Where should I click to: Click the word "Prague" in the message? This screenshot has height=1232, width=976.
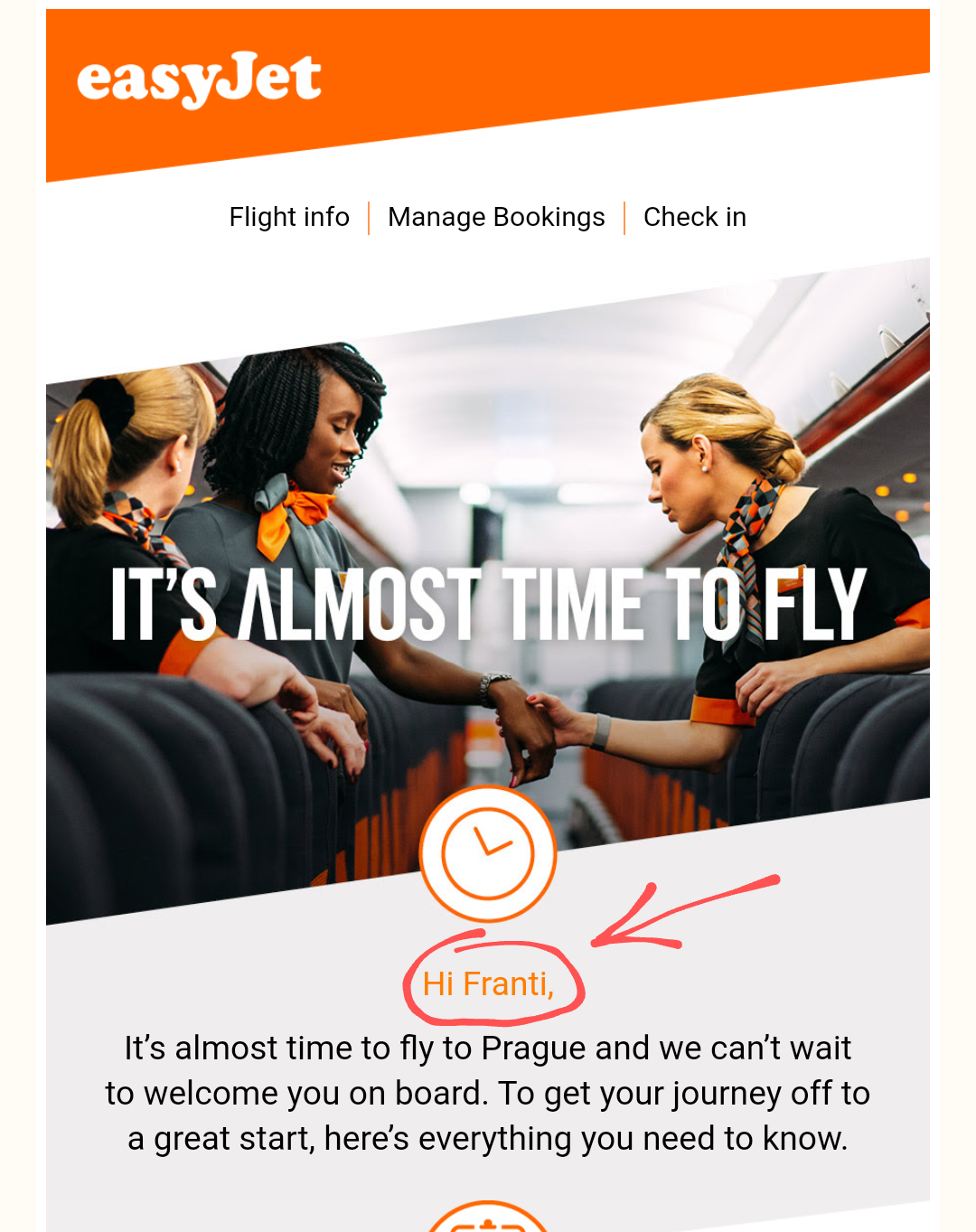pyautogui.click(x=534, y=1049)
